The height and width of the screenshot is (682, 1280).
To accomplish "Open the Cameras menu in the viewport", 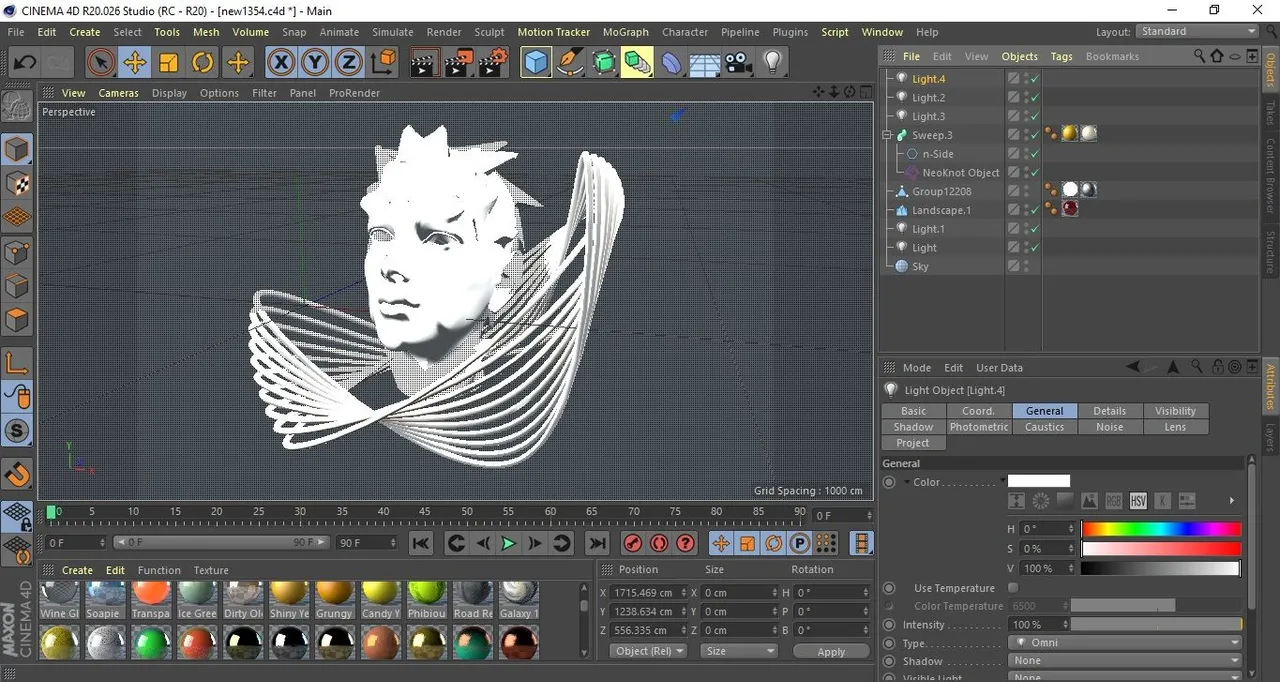I will click(118, 93).
